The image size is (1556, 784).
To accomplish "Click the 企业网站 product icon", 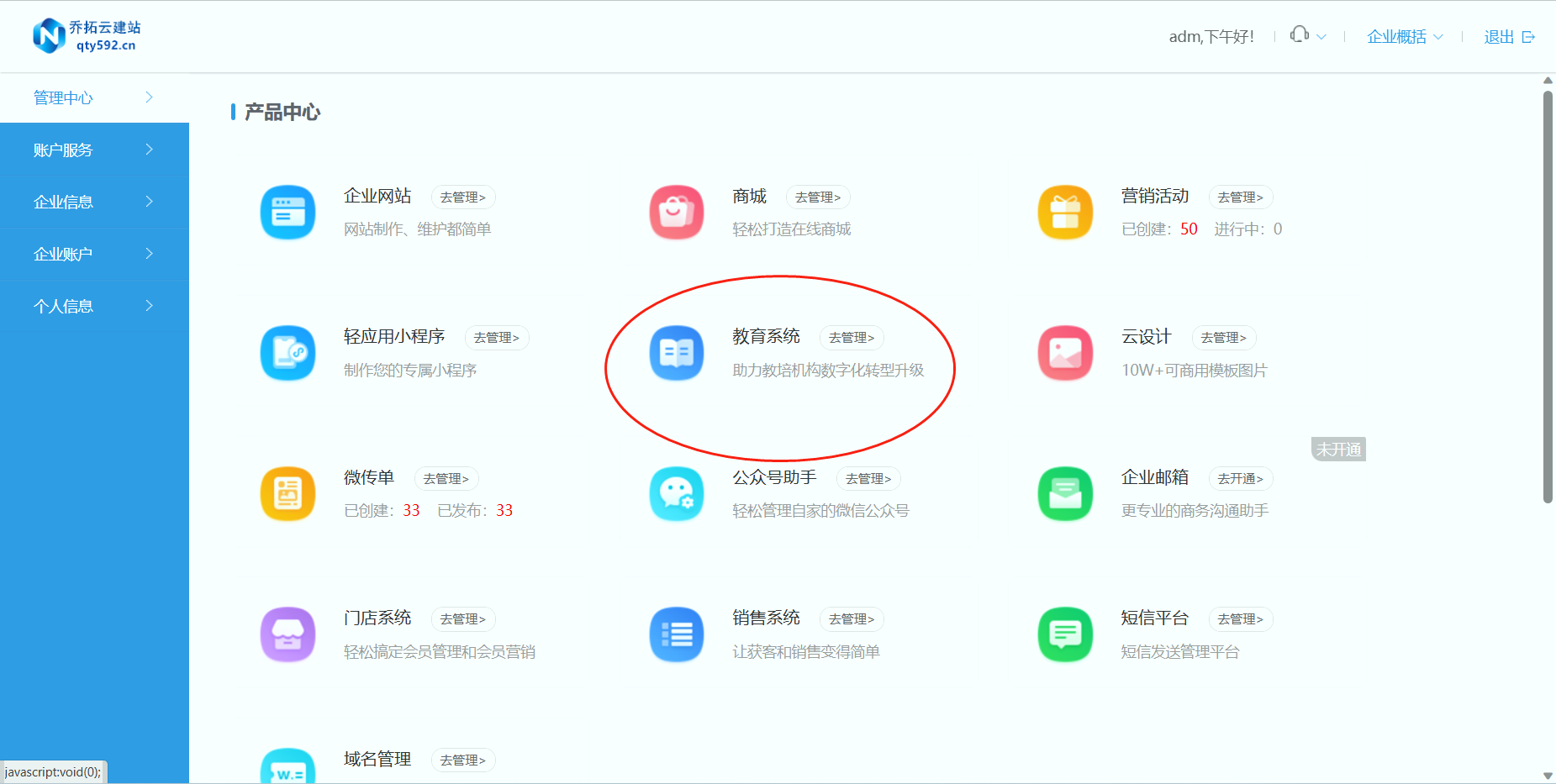I will coord(287,213).
